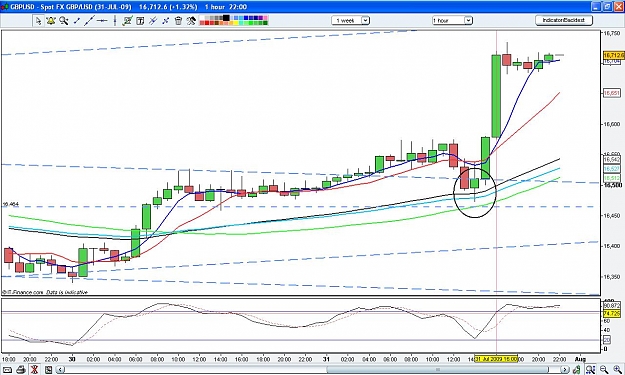
Task: Click the scrollbar right arrow
Action: tap(565, 369)
